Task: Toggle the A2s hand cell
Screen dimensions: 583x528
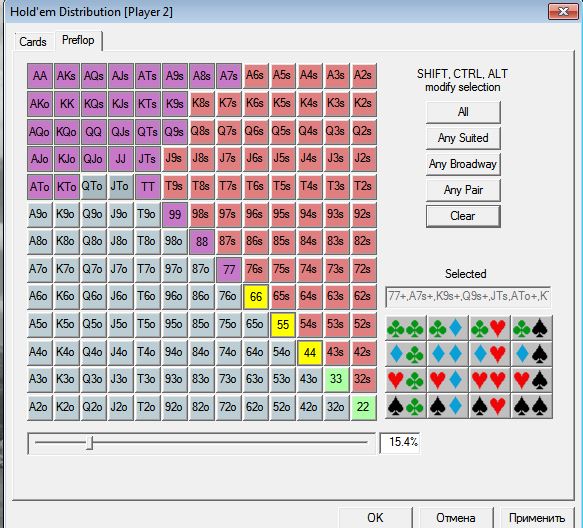Action: (x=364, y=76)
